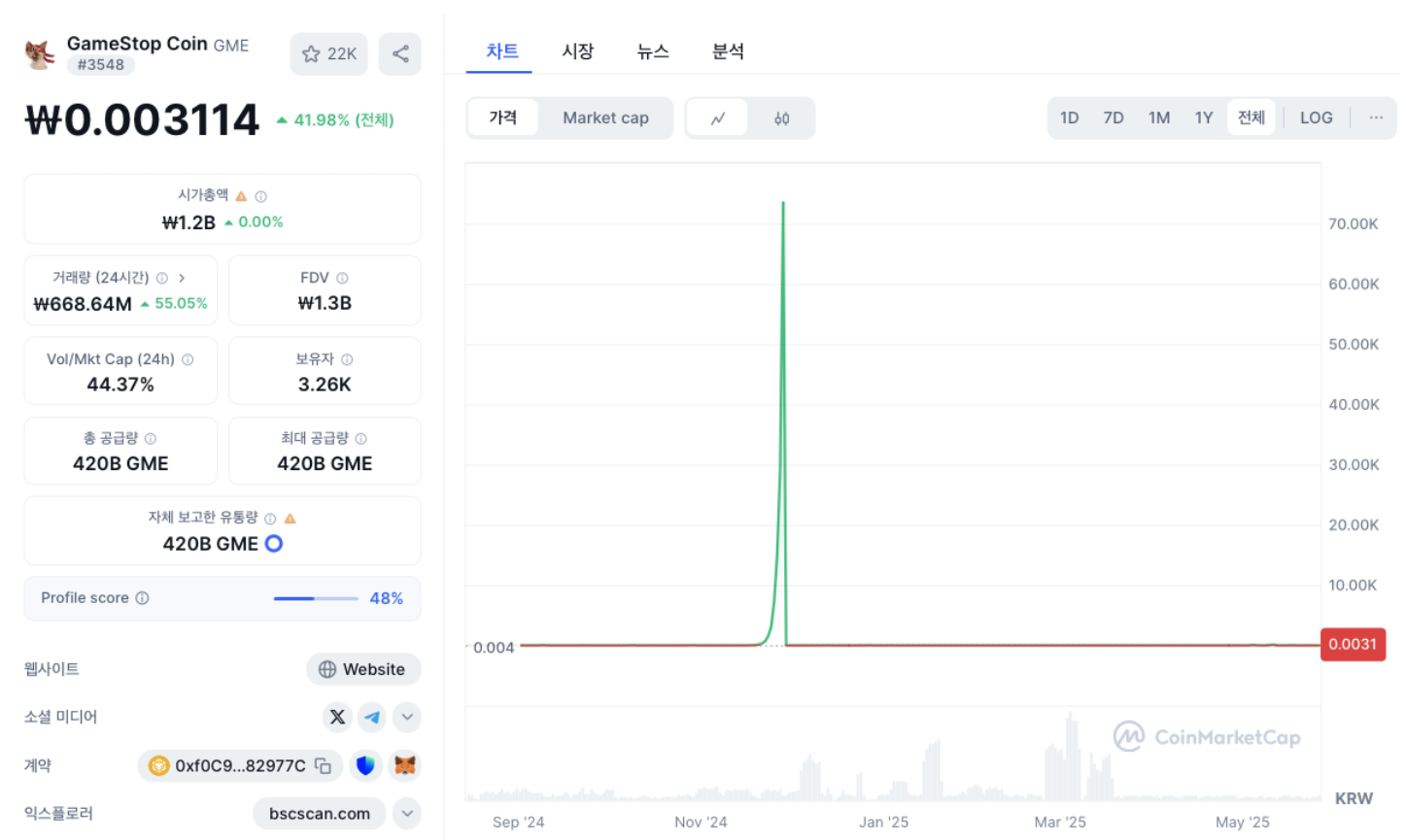This screenshot has height=840, width=1406.
Task: Toggle LOG scale on chart
Action: 1317,118
